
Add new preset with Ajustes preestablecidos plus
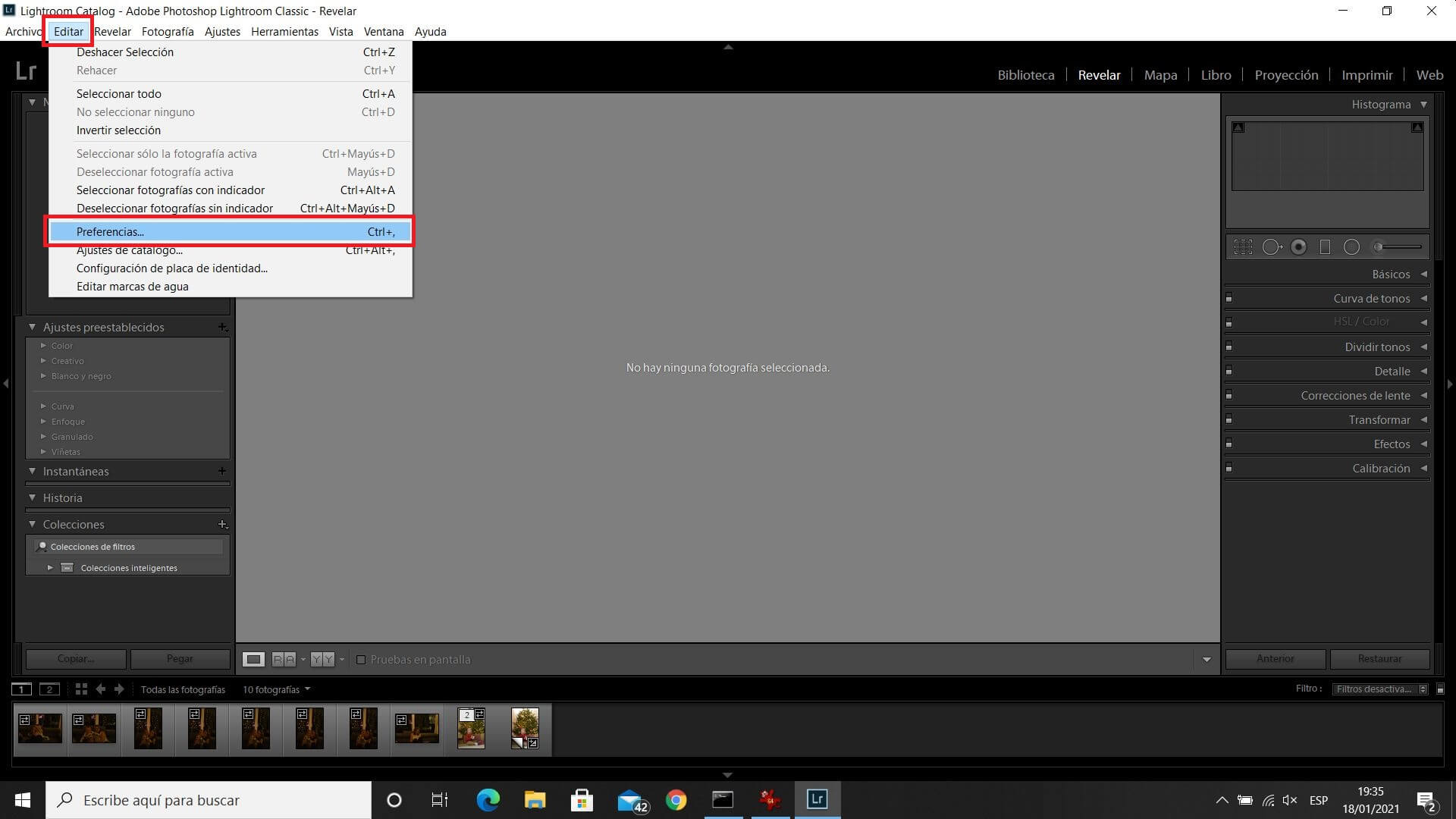pos(222,327)
